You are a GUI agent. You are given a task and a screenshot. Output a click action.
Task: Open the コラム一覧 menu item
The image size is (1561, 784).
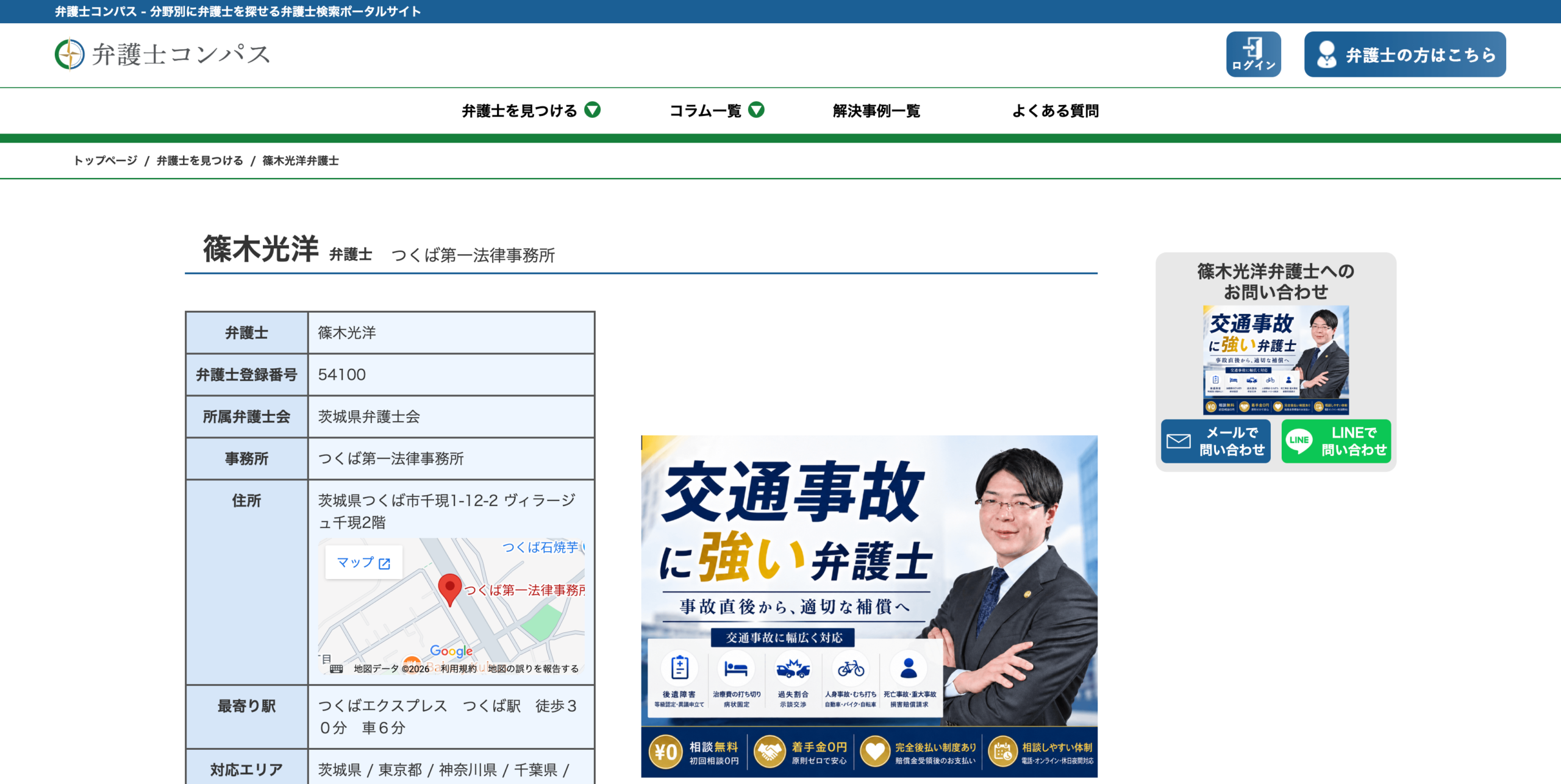[705, 111]
